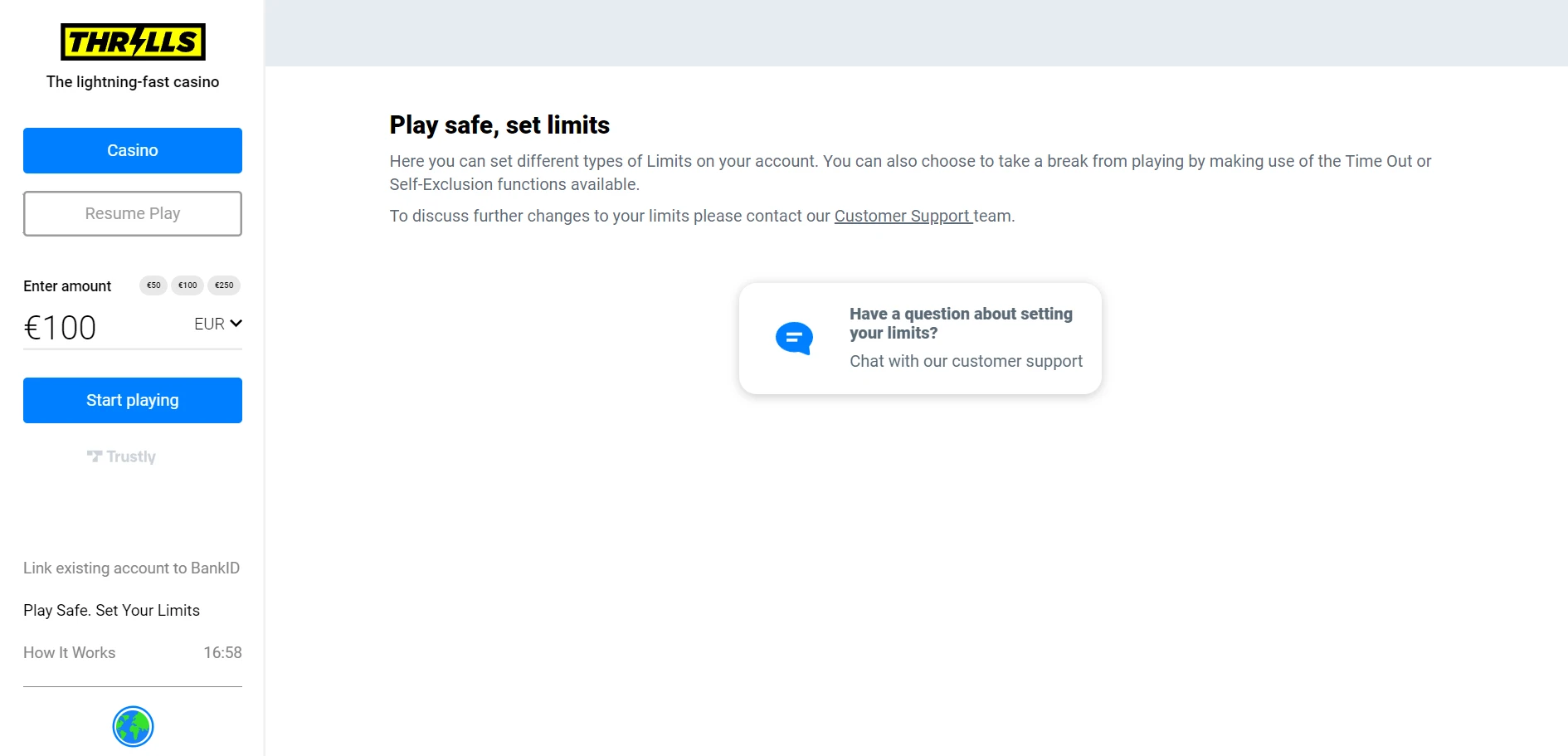
Task: Click The lightning-fast casino tagline
Action: click(x=133, y=82)
